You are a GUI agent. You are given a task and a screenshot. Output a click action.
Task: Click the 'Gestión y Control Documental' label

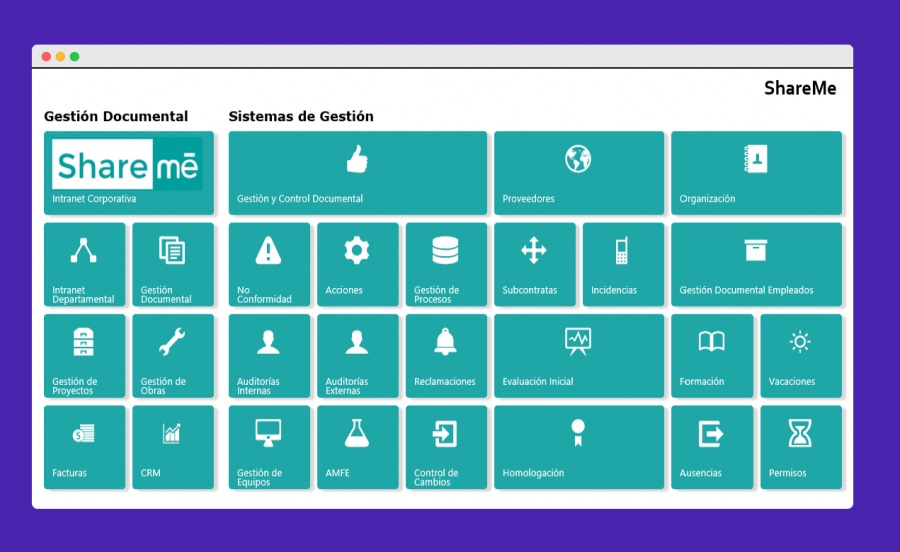pos(300,199)
